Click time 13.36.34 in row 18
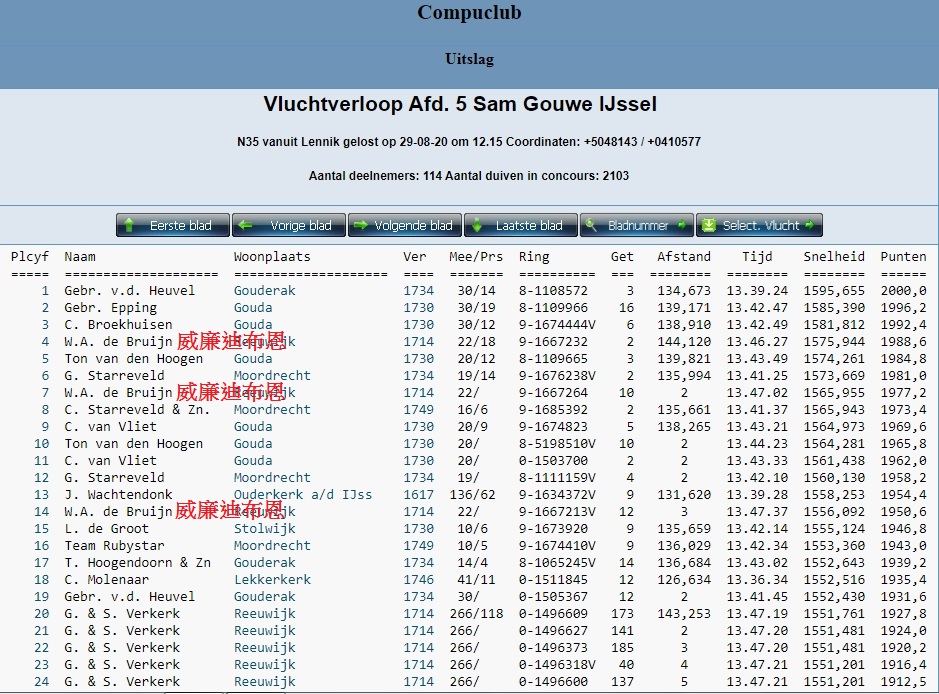The width and height of the screenshot is (939, 694). (757, 580)
